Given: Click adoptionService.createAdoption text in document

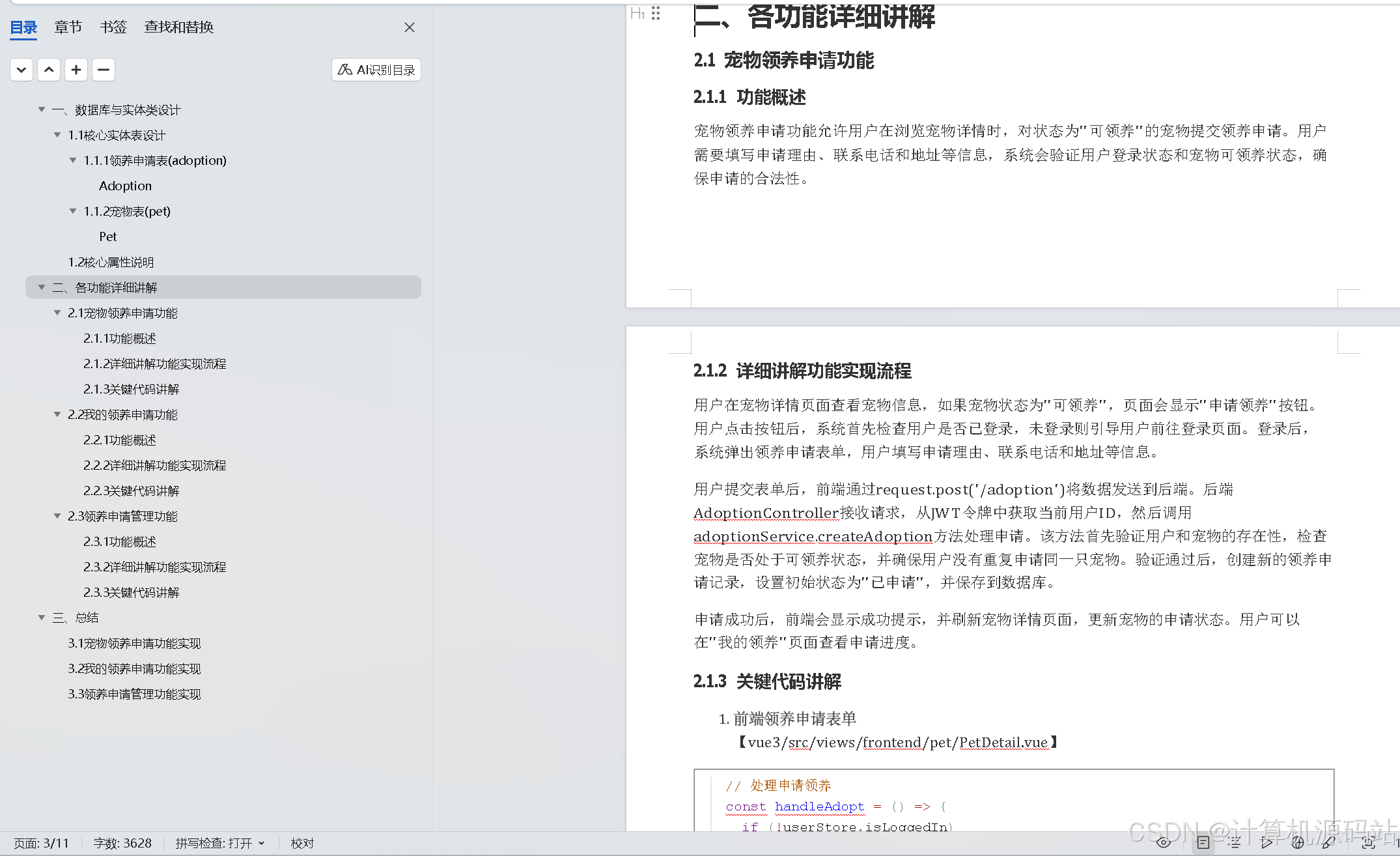Looking at the screenshot, I should click(813, 536).
